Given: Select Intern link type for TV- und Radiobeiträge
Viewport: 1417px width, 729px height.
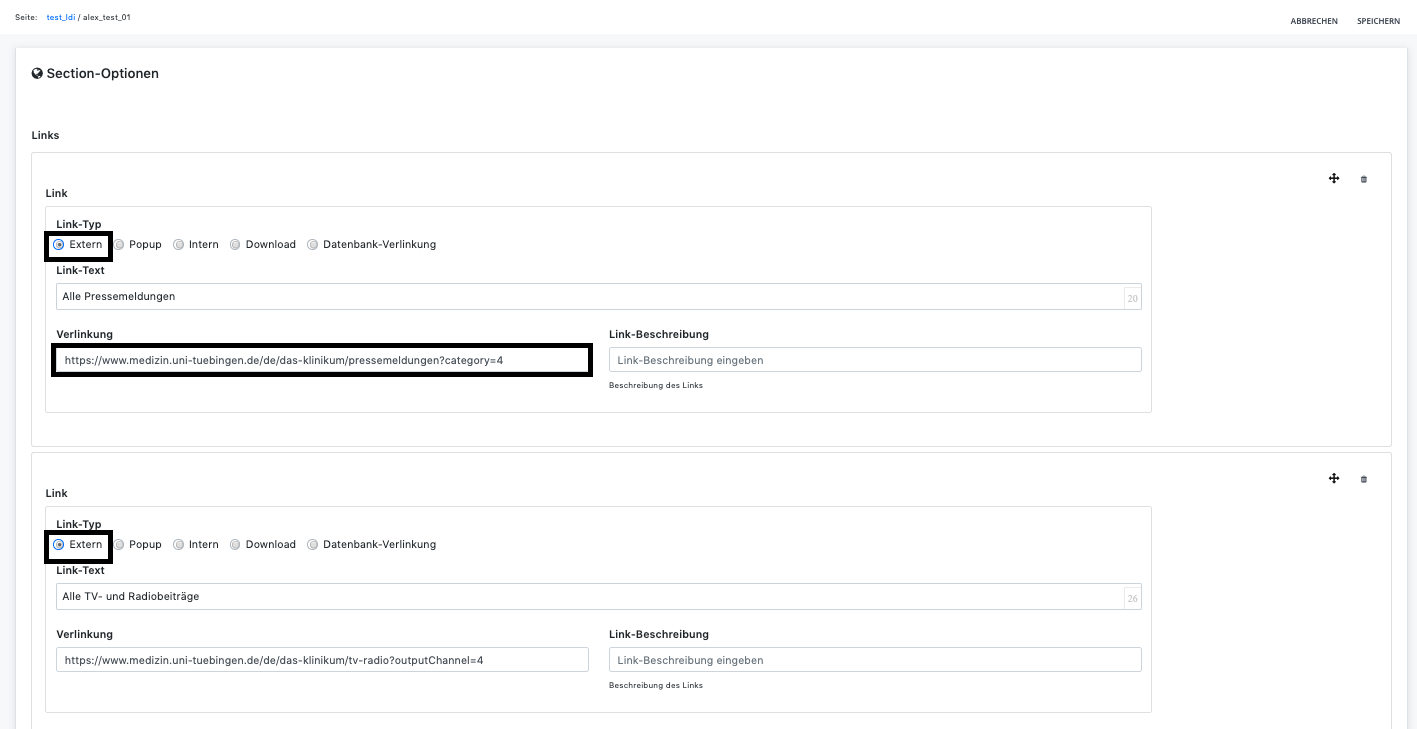Looking at the screenshot, I should click(179, 544).
